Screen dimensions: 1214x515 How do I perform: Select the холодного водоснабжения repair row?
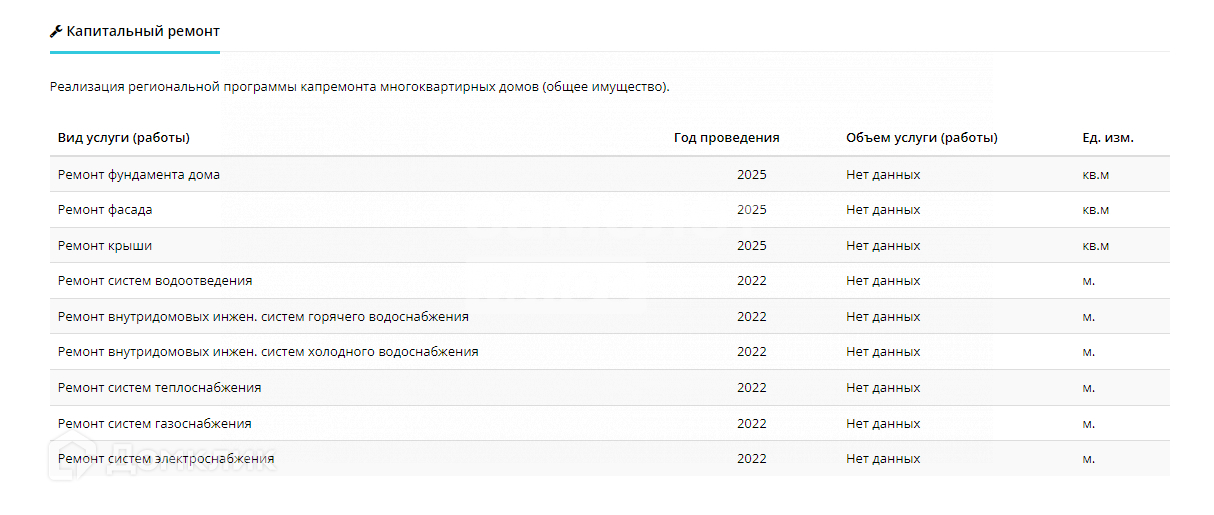tap(268, 352)
